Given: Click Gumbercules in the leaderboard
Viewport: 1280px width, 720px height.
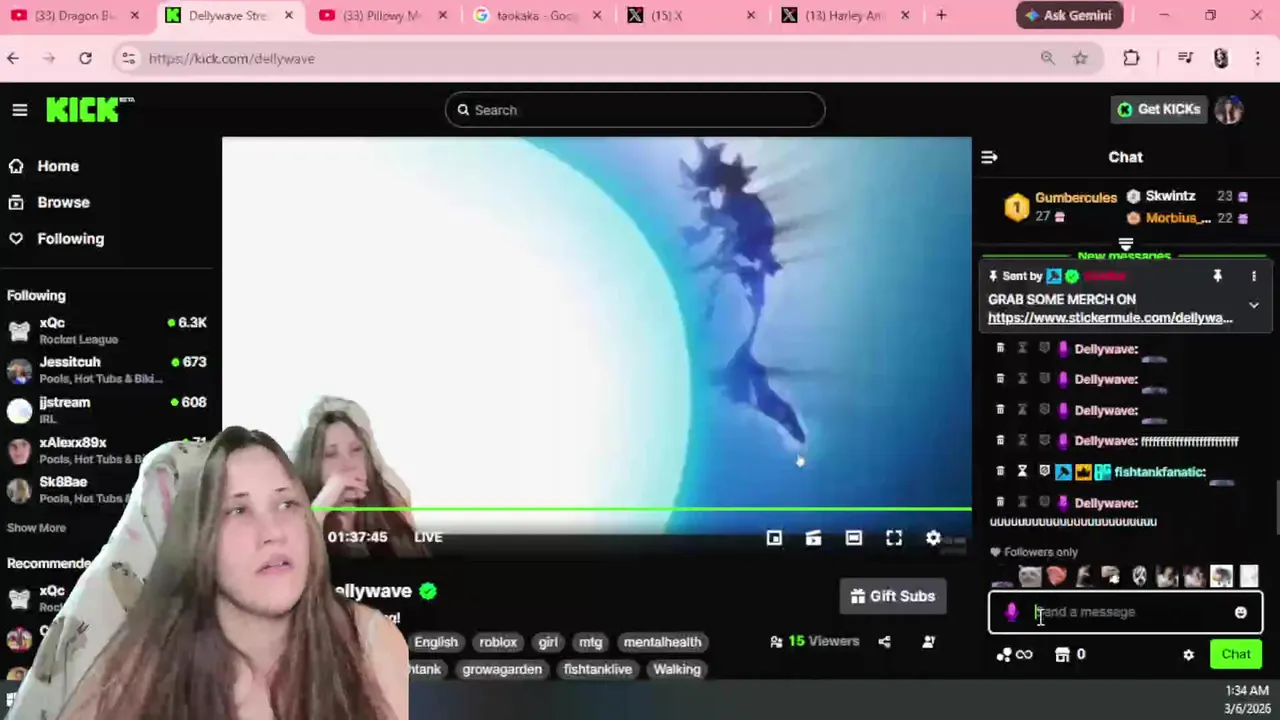Looking at the screenshot, I should point(1076,198).
